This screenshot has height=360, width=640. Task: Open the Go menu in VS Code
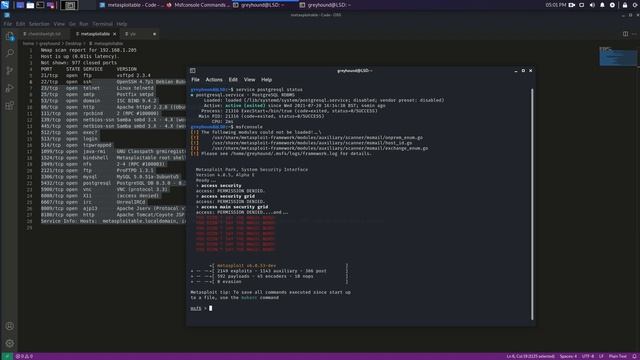pyautogui.click(x=72, y=24)
